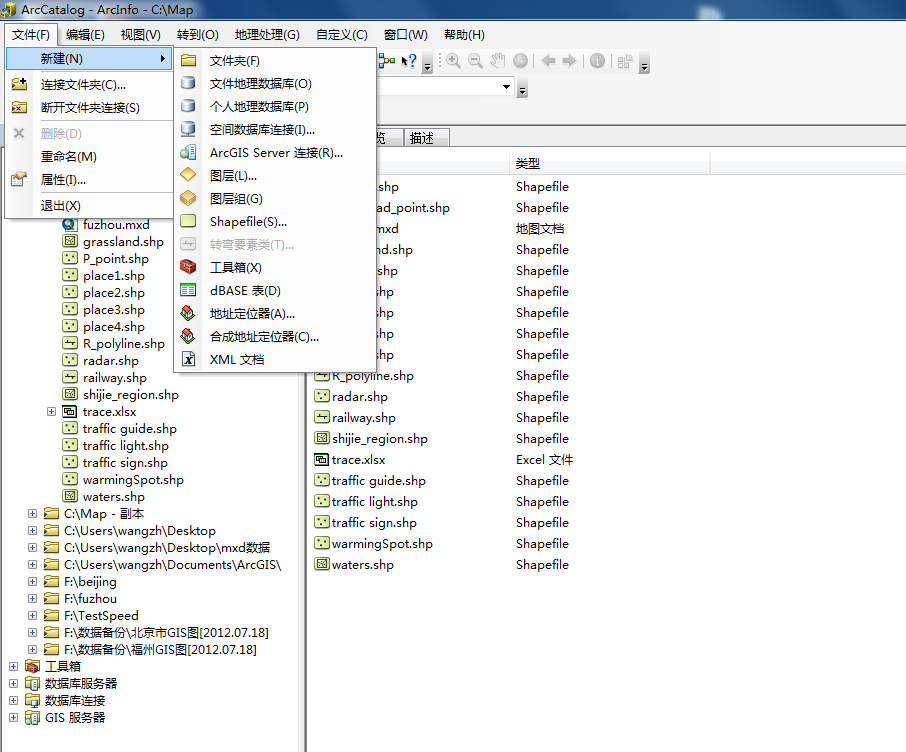The height and width of the screenshot is (752, 906).
Task: Click the Spatial Database Connection icon
Action: tap(188, 129)
